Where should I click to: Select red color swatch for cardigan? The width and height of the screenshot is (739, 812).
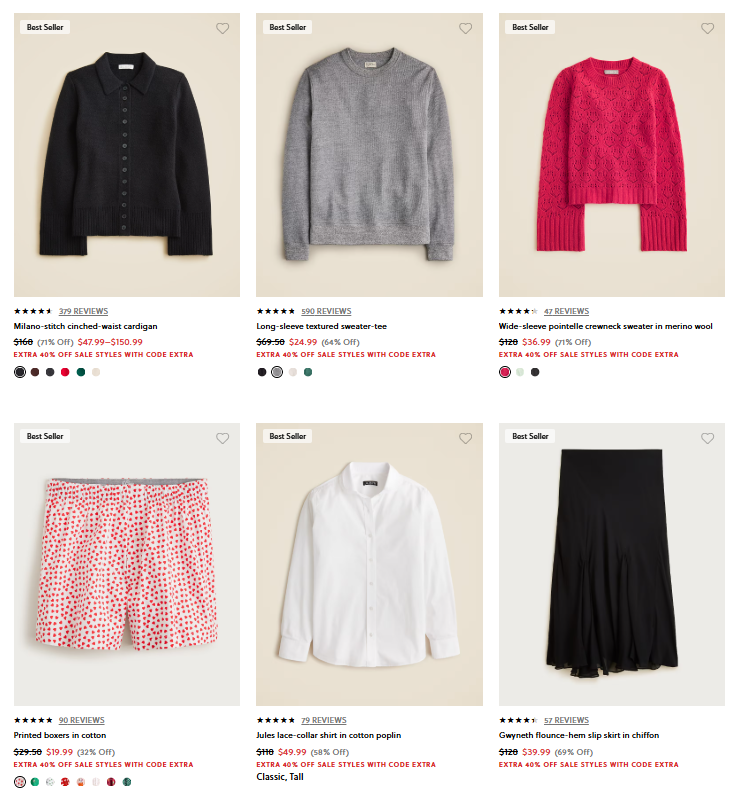65,372
